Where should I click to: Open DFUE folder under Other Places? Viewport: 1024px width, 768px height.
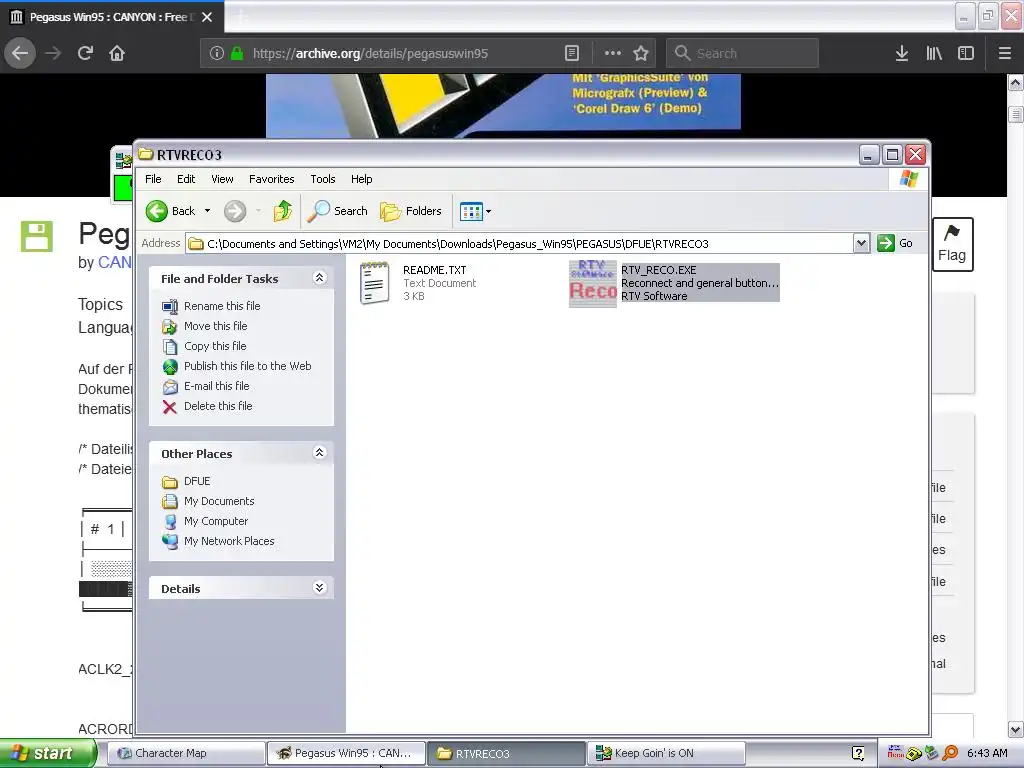[x=197, y=481]
